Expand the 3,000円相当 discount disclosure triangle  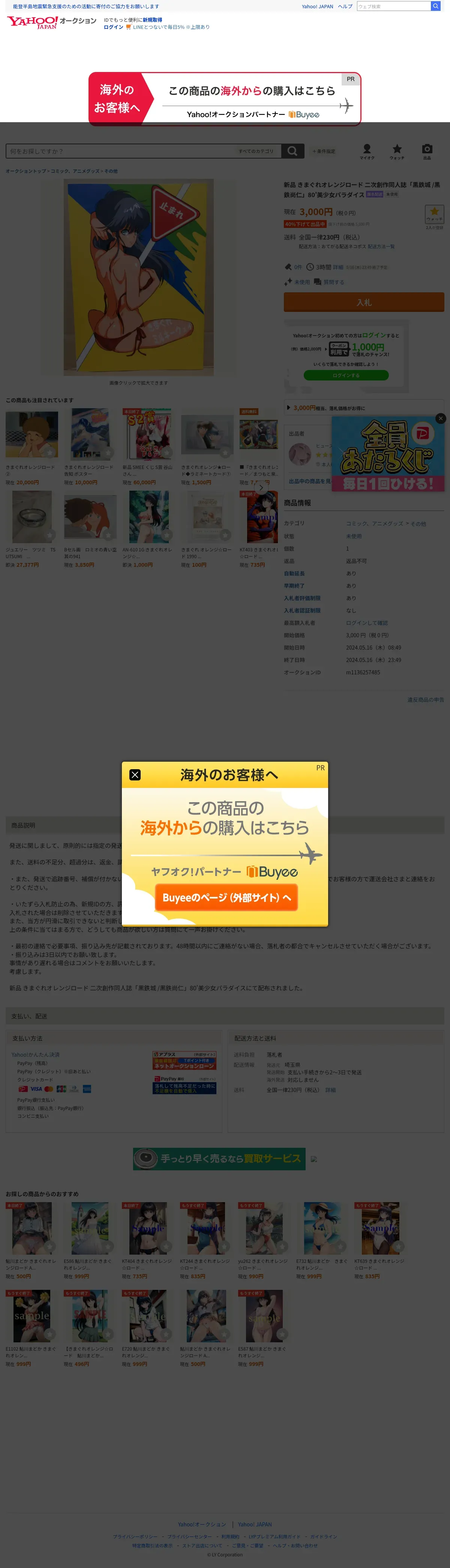point(289,408)
